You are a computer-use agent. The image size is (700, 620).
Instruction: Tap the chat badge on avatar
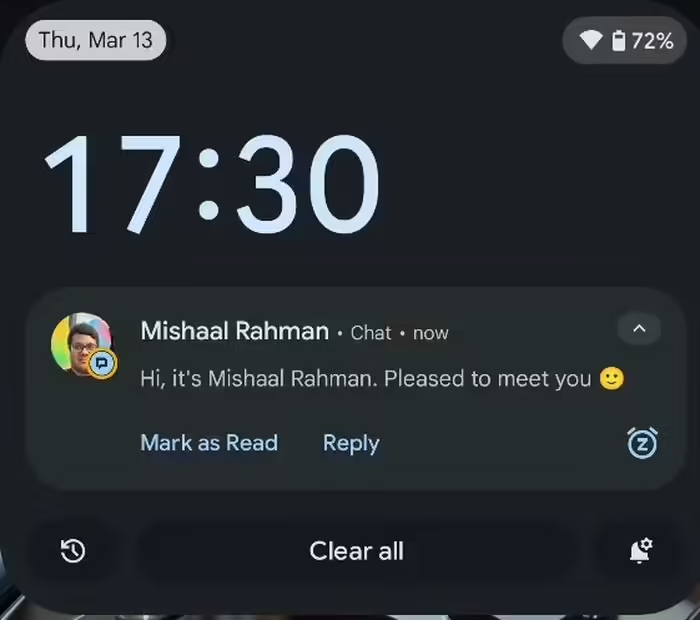coord(102,364)
